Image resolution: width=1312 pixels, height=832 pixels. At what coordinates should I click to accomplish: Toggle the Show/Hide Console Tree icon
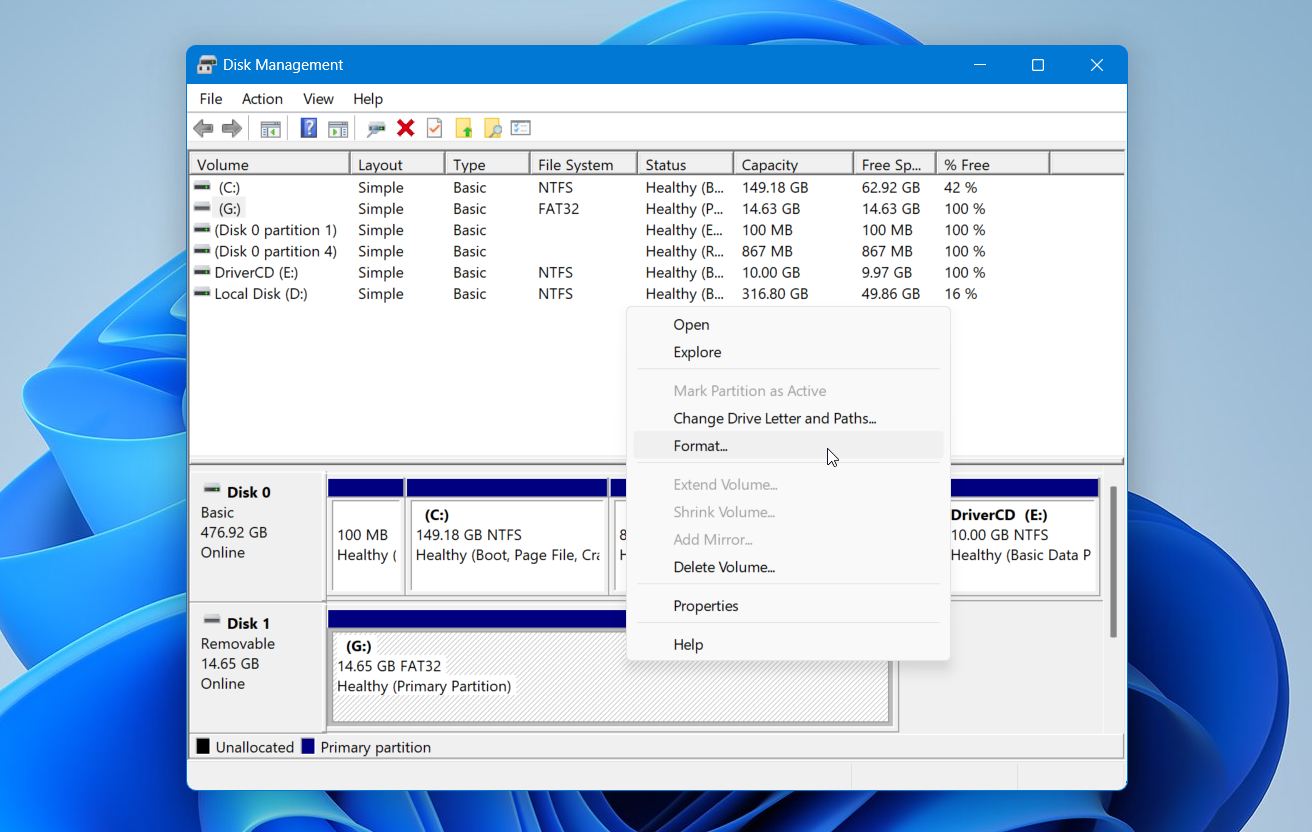(270, 128)
